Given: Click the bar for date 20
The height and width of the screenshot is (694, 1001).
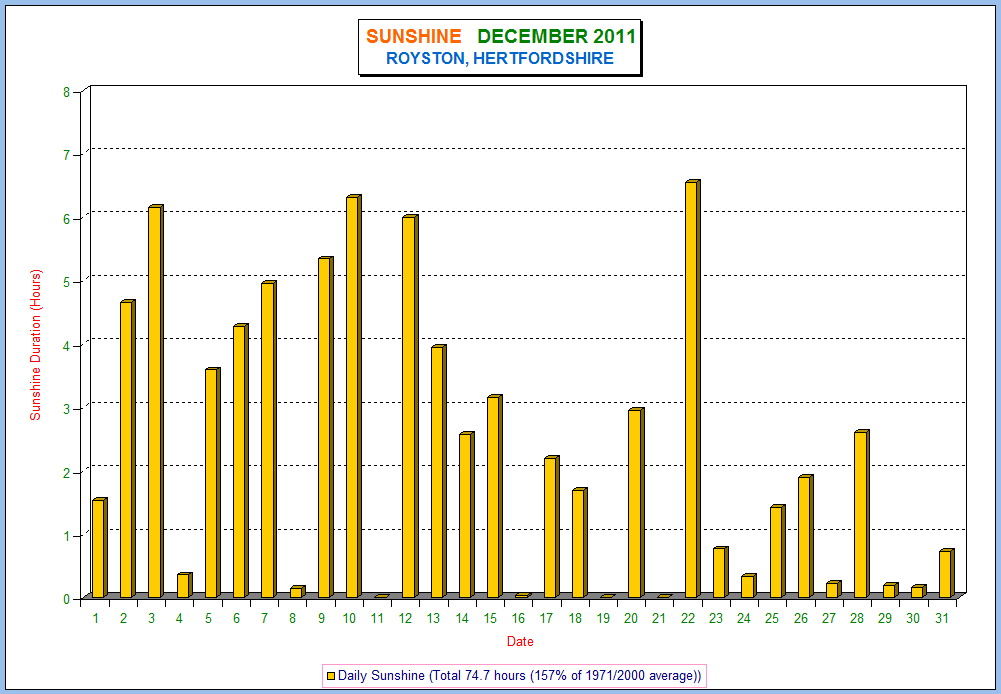Looking at the screenshot, I should pos(636,503).
